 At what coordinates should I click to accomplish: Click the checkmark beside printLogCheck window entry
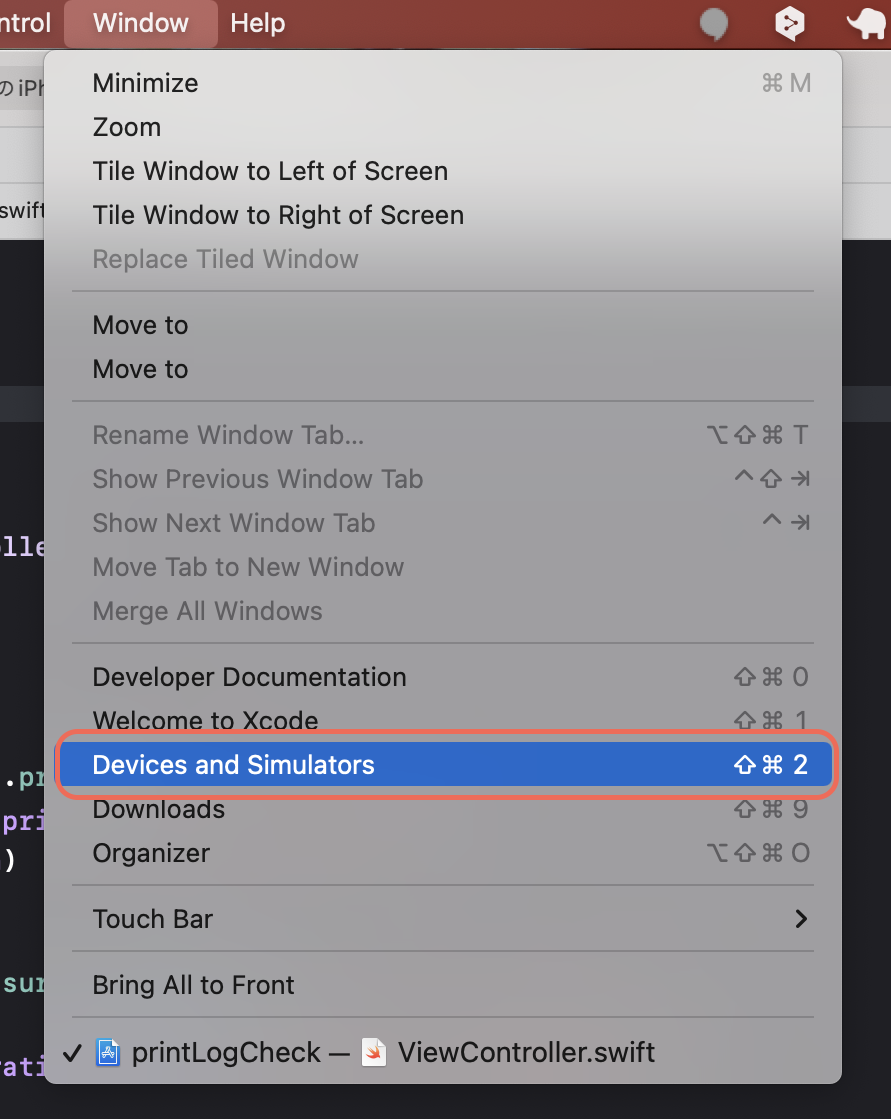[x=70, y=1052]
